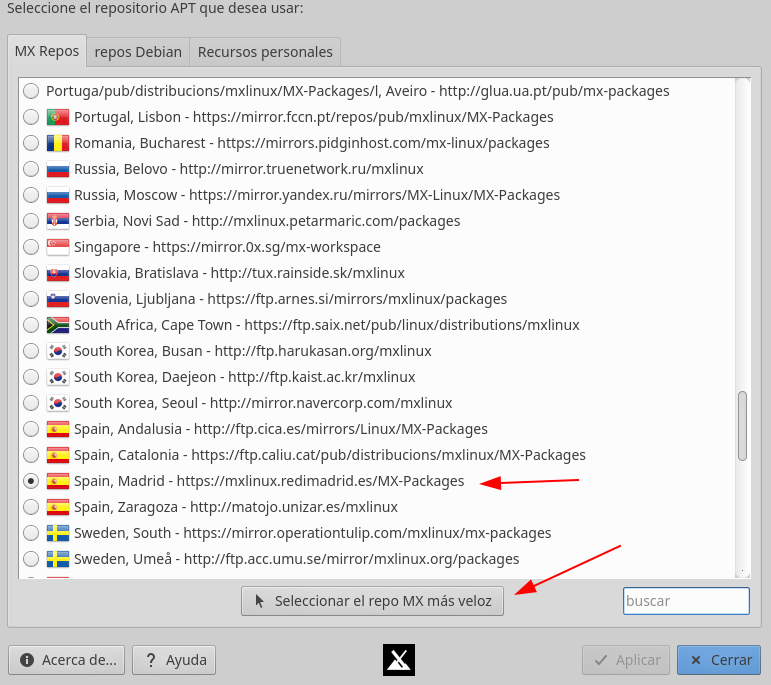This screenshot has width=771, height=685.
Task: Click the https://mirror.0x.sg/mx-workspace entry text
Action: coord(267,247)
